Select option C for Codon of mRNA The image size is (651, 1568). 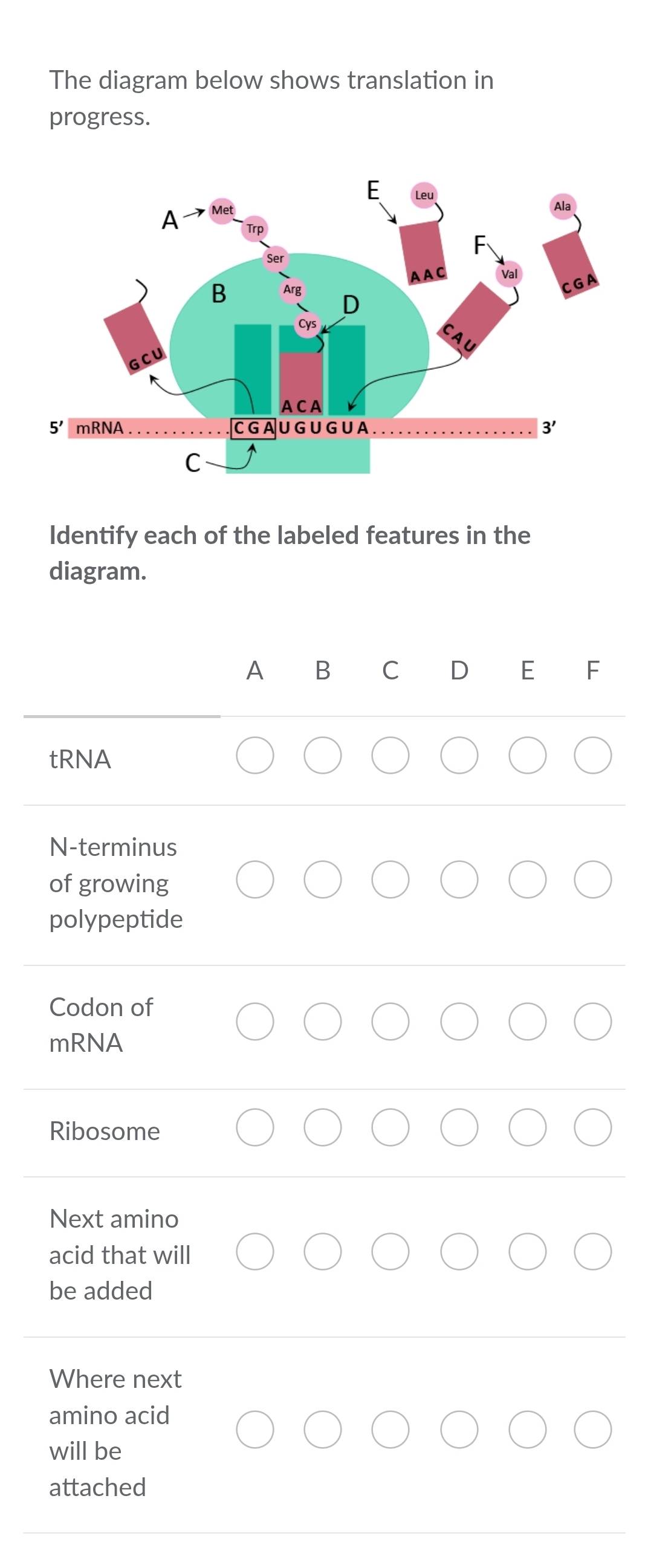pos(390,1022)
